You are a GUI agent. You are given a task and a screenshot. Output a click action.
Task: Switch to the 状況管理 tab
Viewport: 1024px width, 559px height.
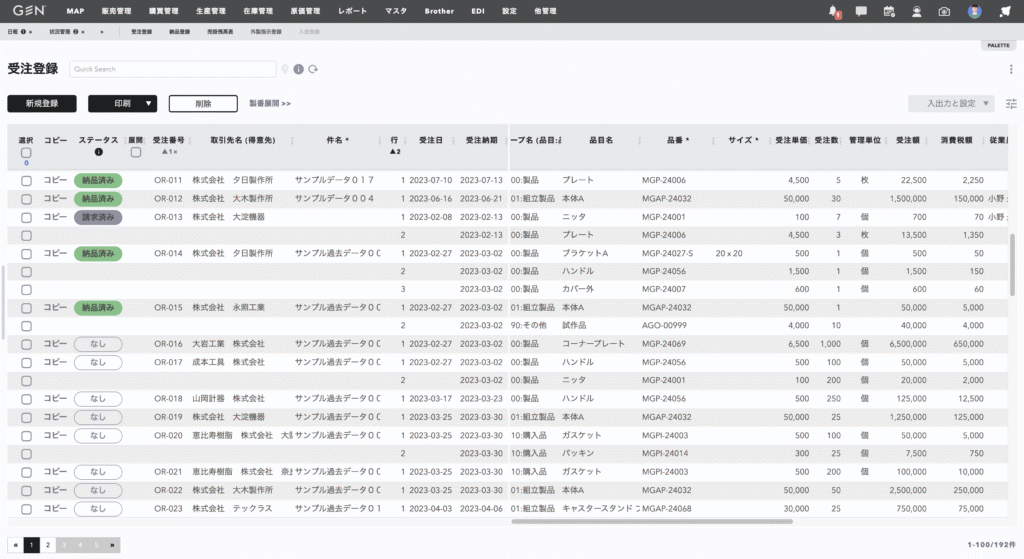pos(60,31)
